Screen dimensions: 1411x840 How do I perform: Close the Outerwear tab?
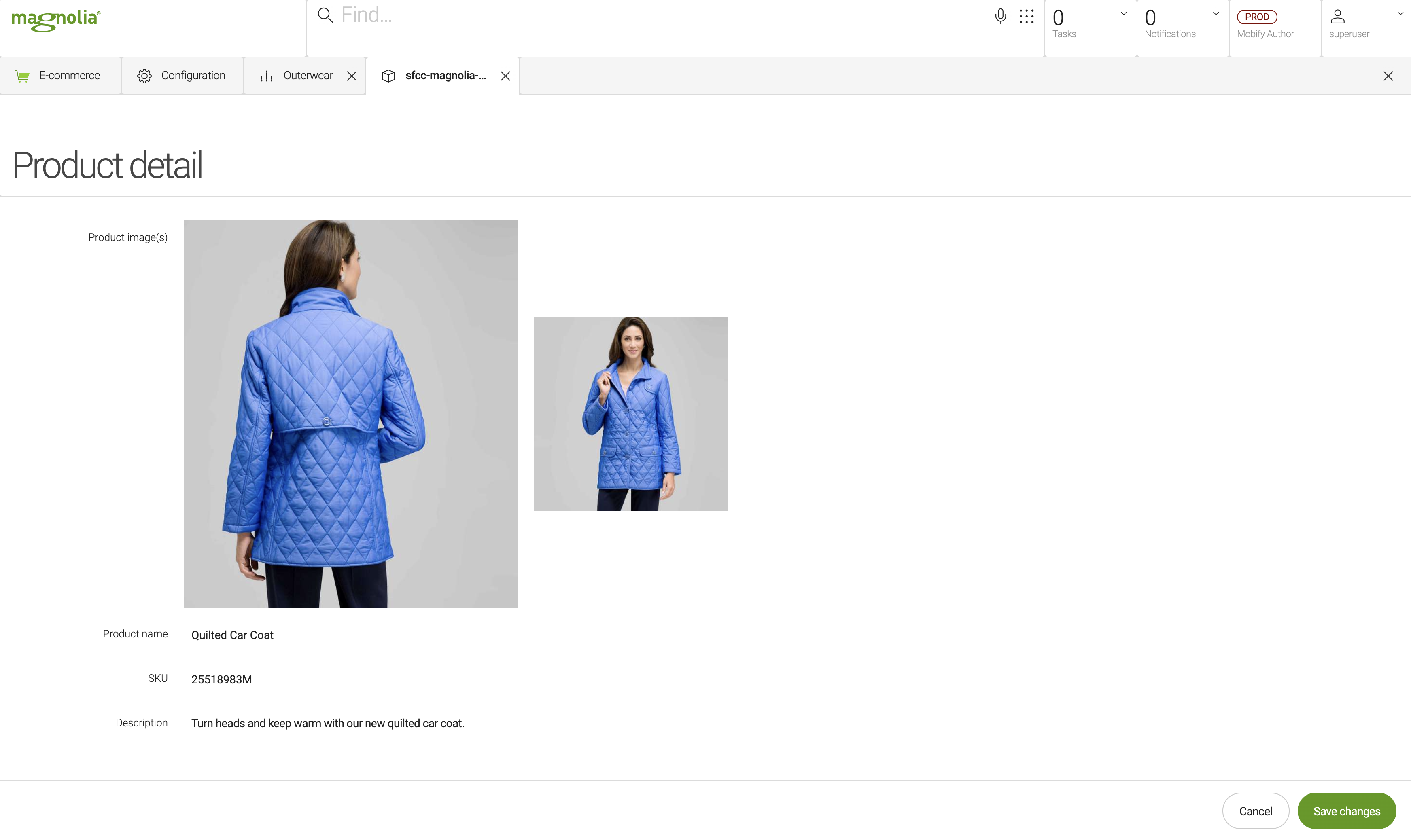352,76
